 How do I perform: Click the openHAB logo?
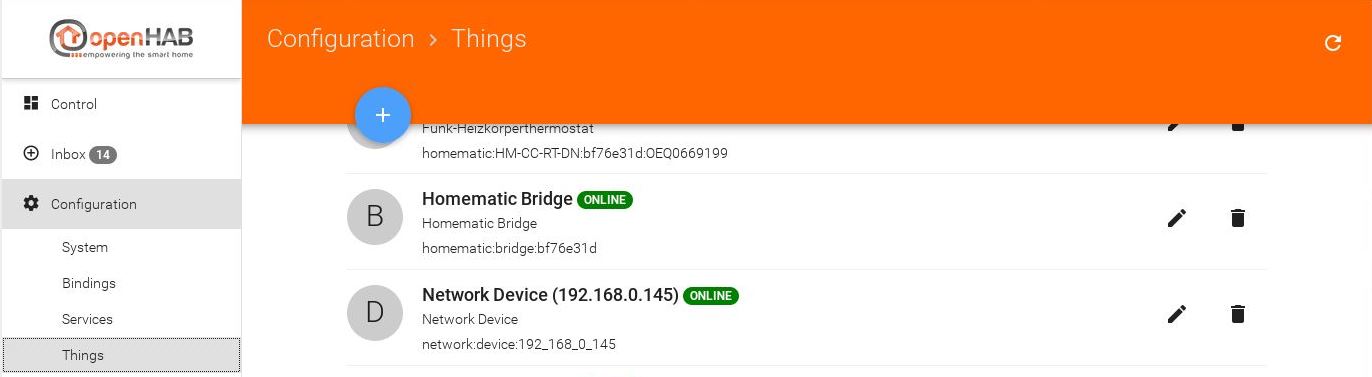point(121,39)
